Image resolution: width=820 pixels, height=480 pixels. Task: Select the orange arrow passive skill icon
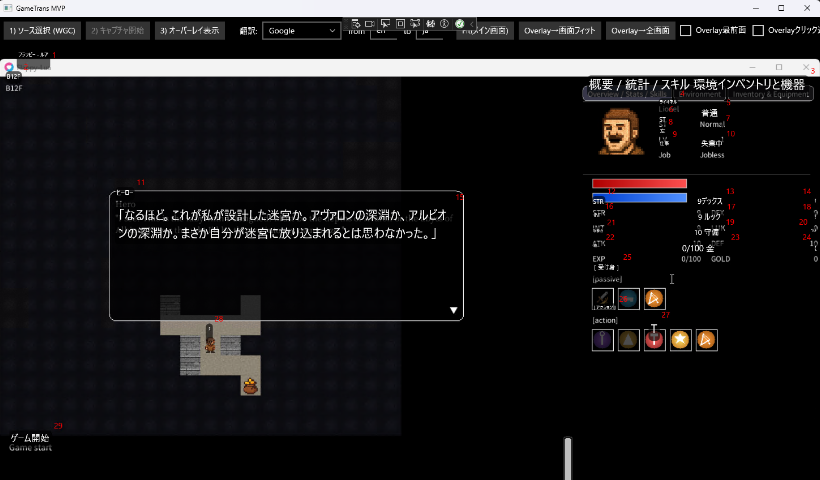[654, 298]
